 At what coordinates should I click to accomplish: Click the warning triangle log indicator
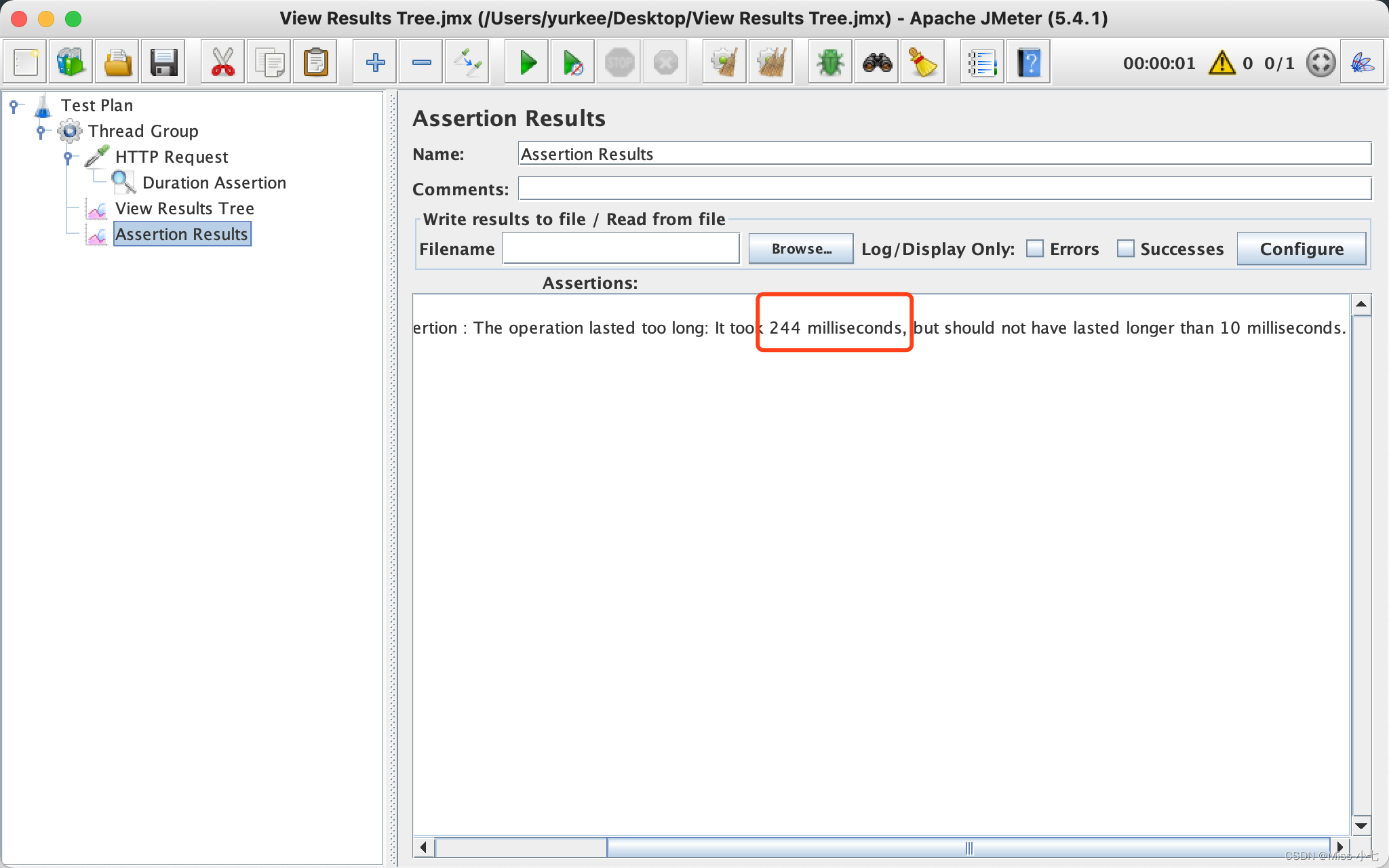[1222, 63]
